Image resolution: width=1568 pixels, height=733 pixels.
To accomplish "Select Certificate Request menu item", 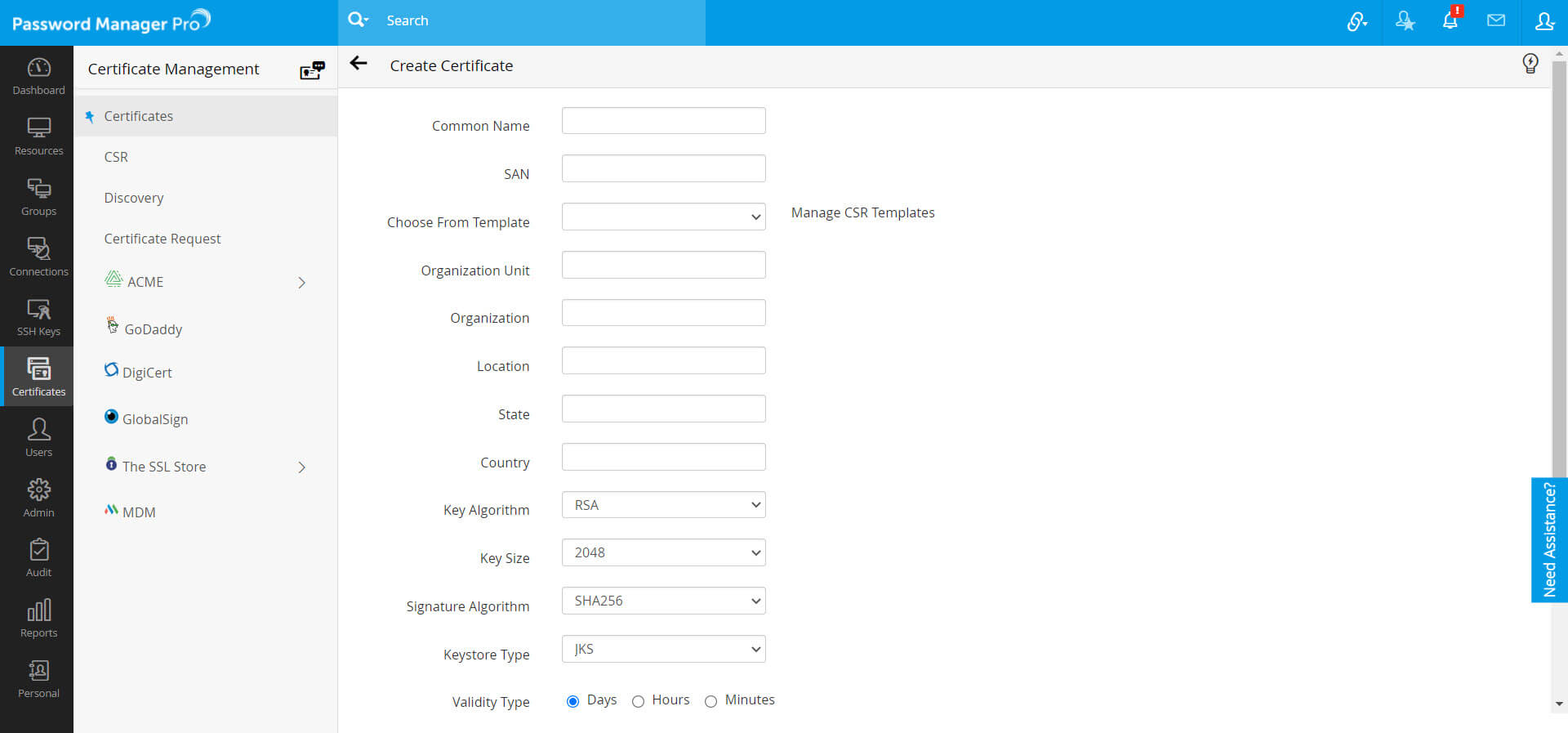I will coord(163,239).
